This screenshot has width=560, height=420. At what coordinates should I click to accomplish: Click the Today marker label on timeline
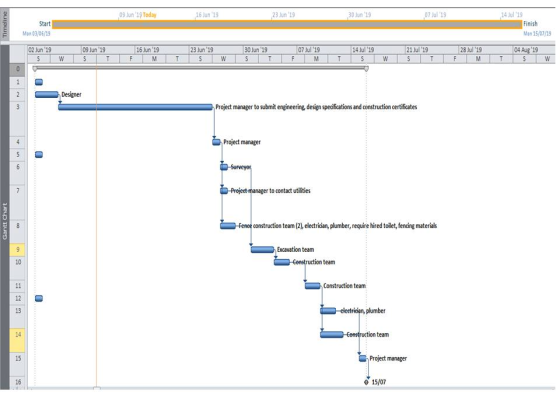[150, 15]
